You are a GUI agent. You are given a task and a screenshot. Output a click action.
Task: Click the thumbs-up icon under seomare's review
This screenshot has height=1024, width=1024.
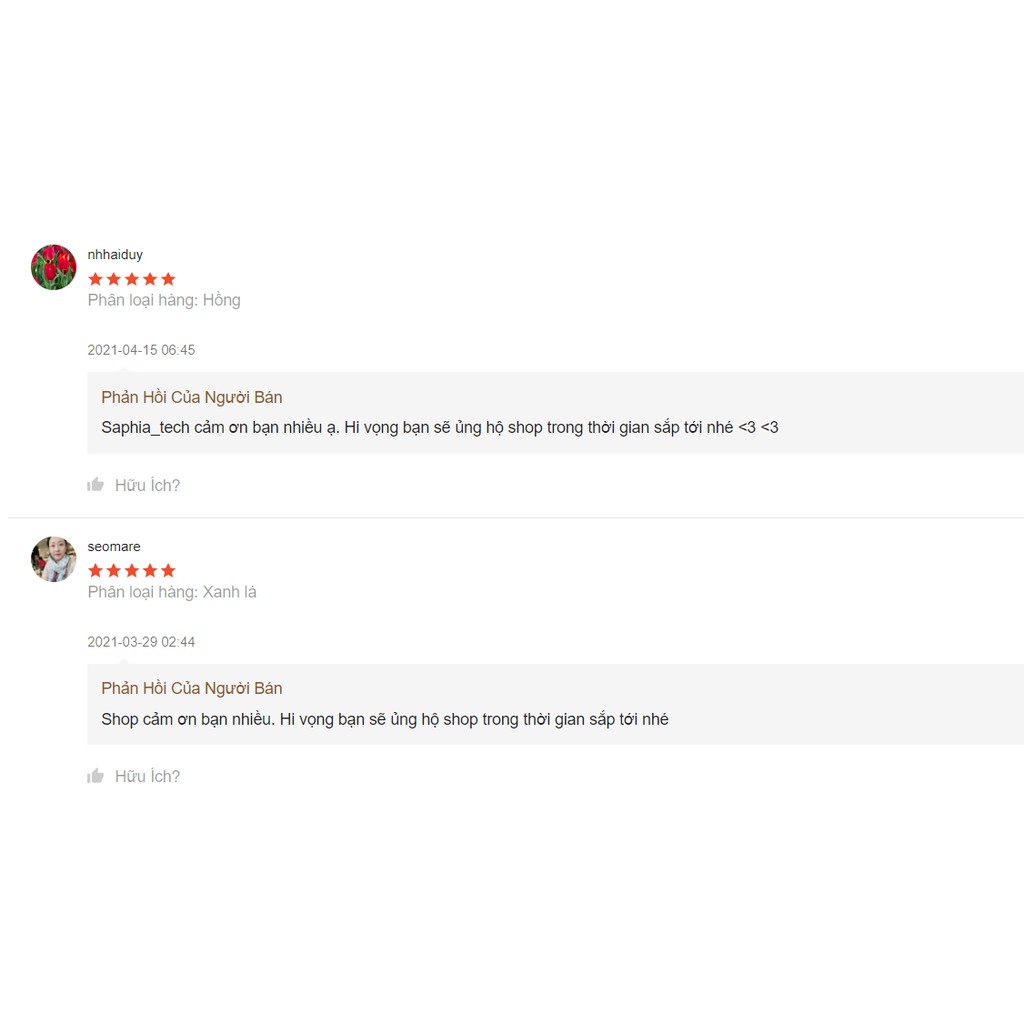pos(96,776)
